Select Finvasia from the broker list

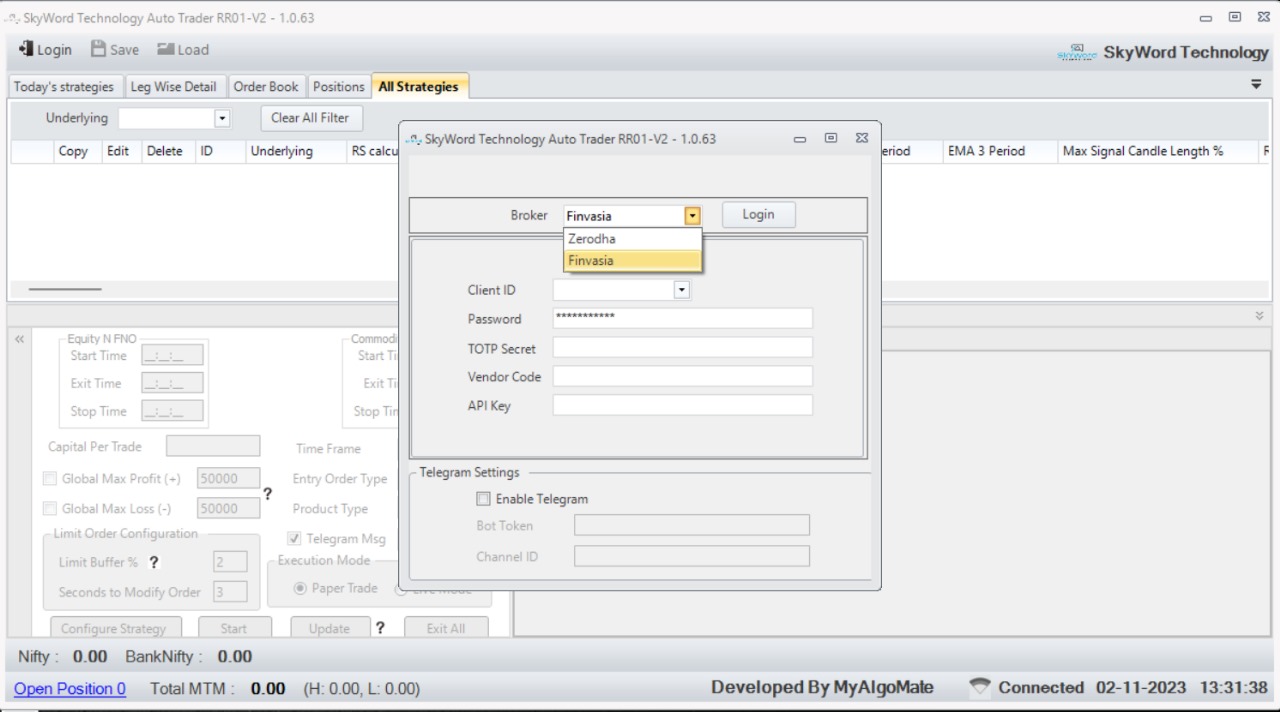(633, 261)
